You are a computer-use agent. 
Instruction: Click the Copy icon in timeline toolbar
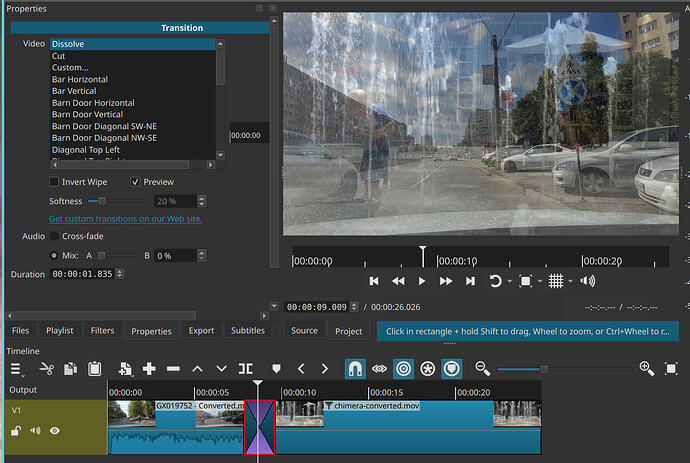(x=70, y=369)
